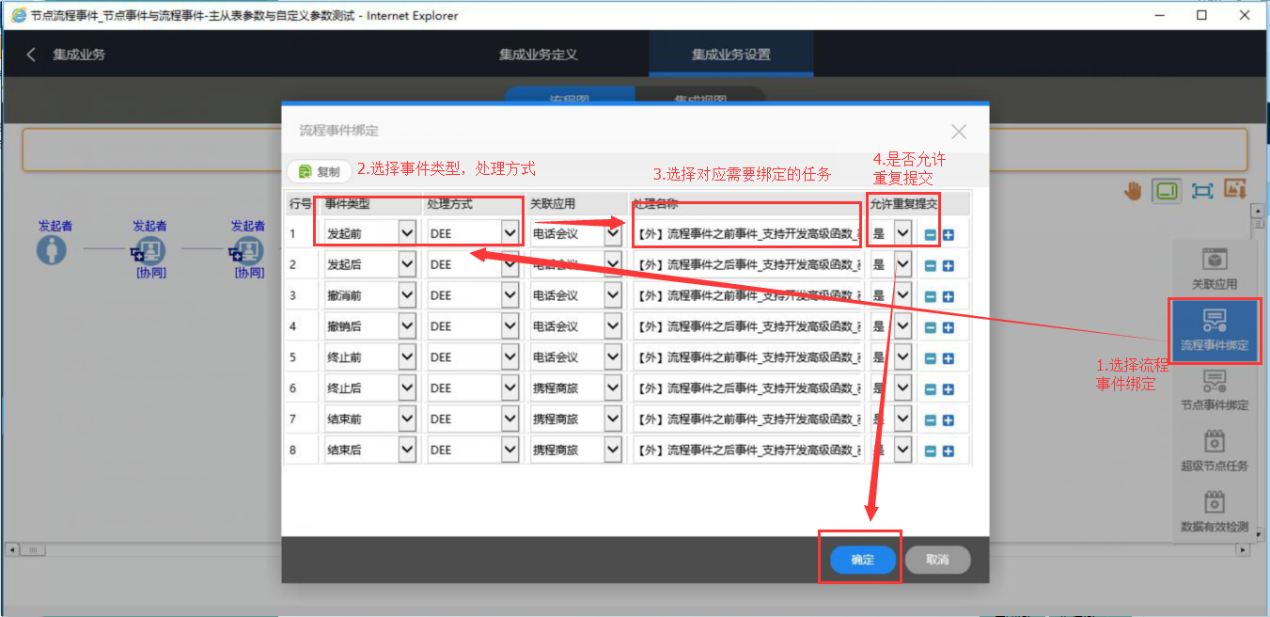Viewport: 1270px width, 617px height.
Task: Click the back arrow beside 集成业务
Action: click(31, 54)
